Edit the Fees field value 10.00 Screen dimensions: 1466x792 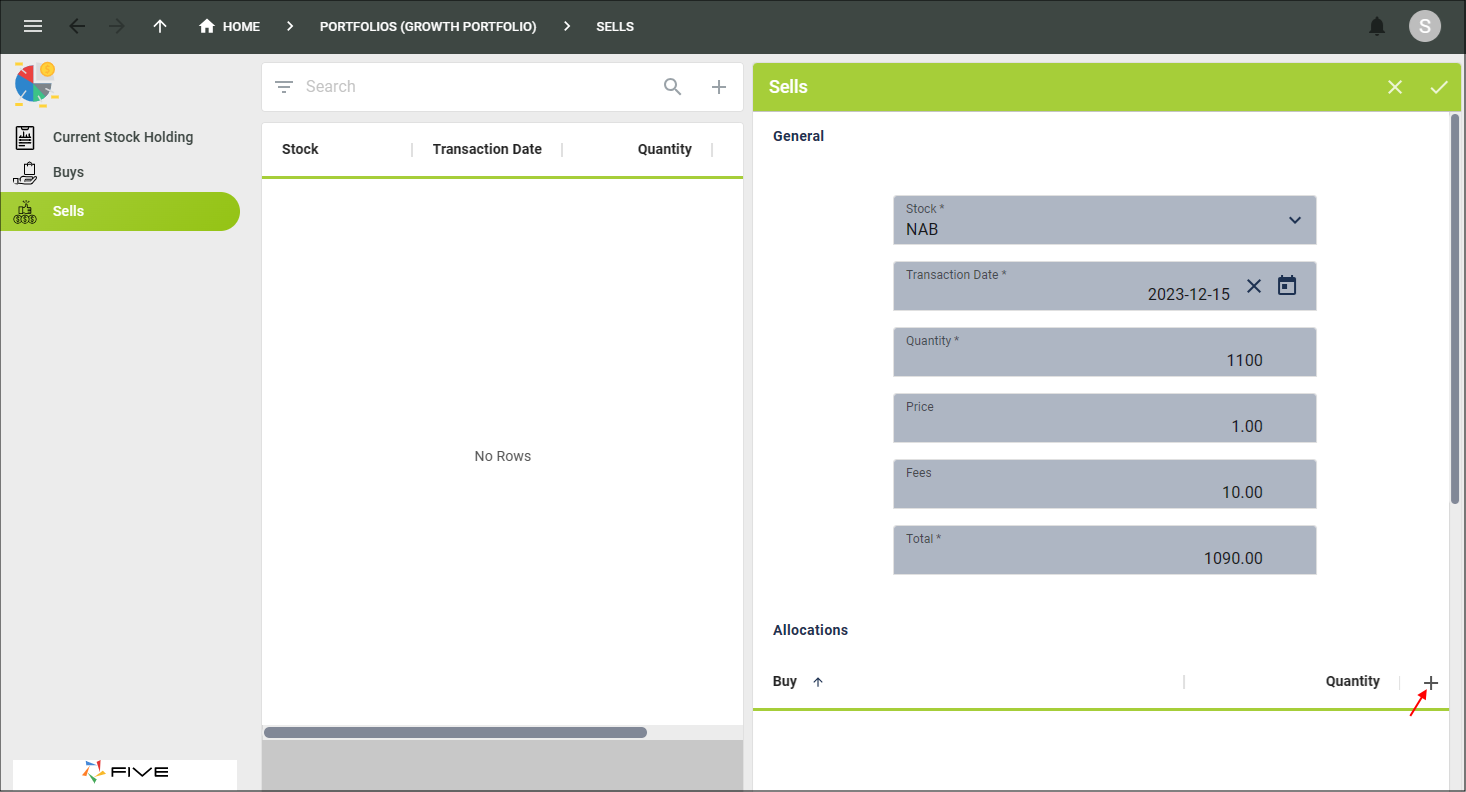pyautogui.click(x=1105, y=484)
